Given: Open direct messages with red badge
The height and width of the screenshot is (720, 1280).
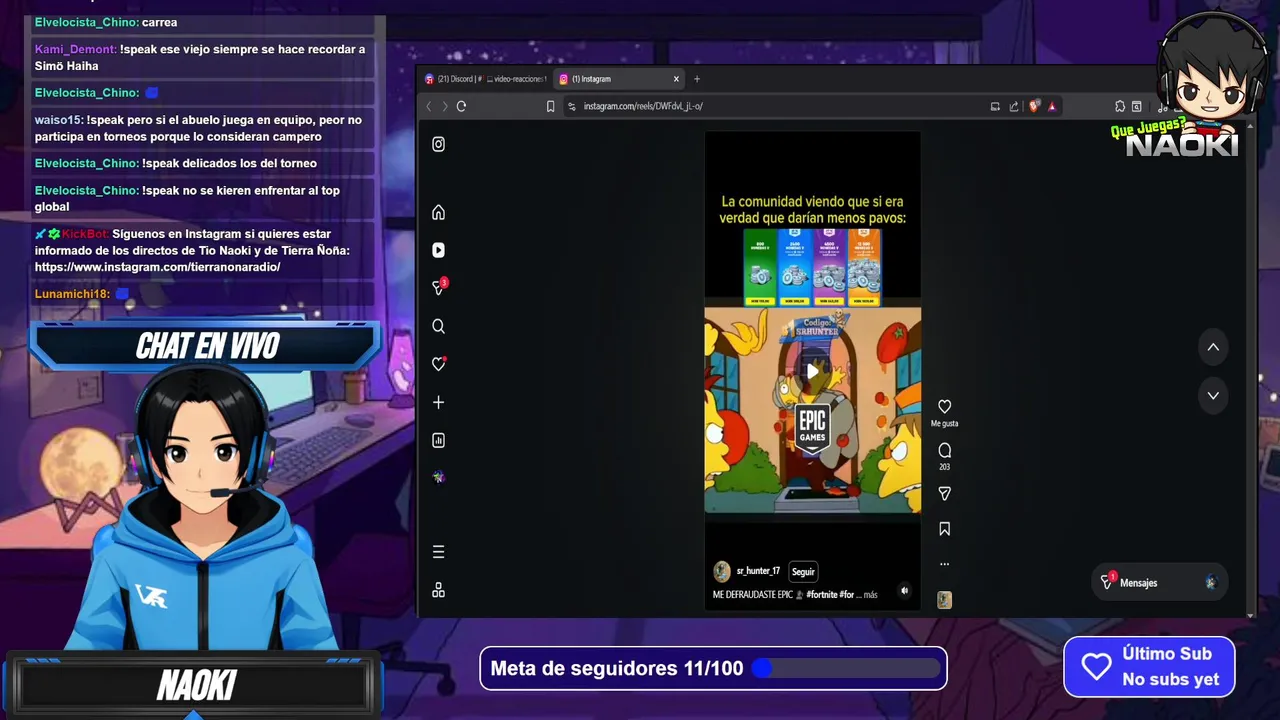Looking at the screenshot, I should (438, 287).
